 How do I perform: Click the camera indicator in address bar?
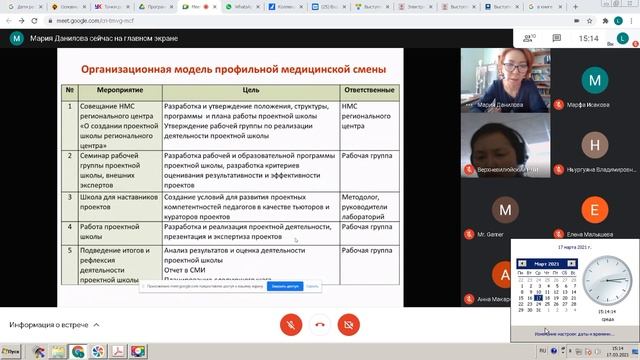[x=577, y=20]
